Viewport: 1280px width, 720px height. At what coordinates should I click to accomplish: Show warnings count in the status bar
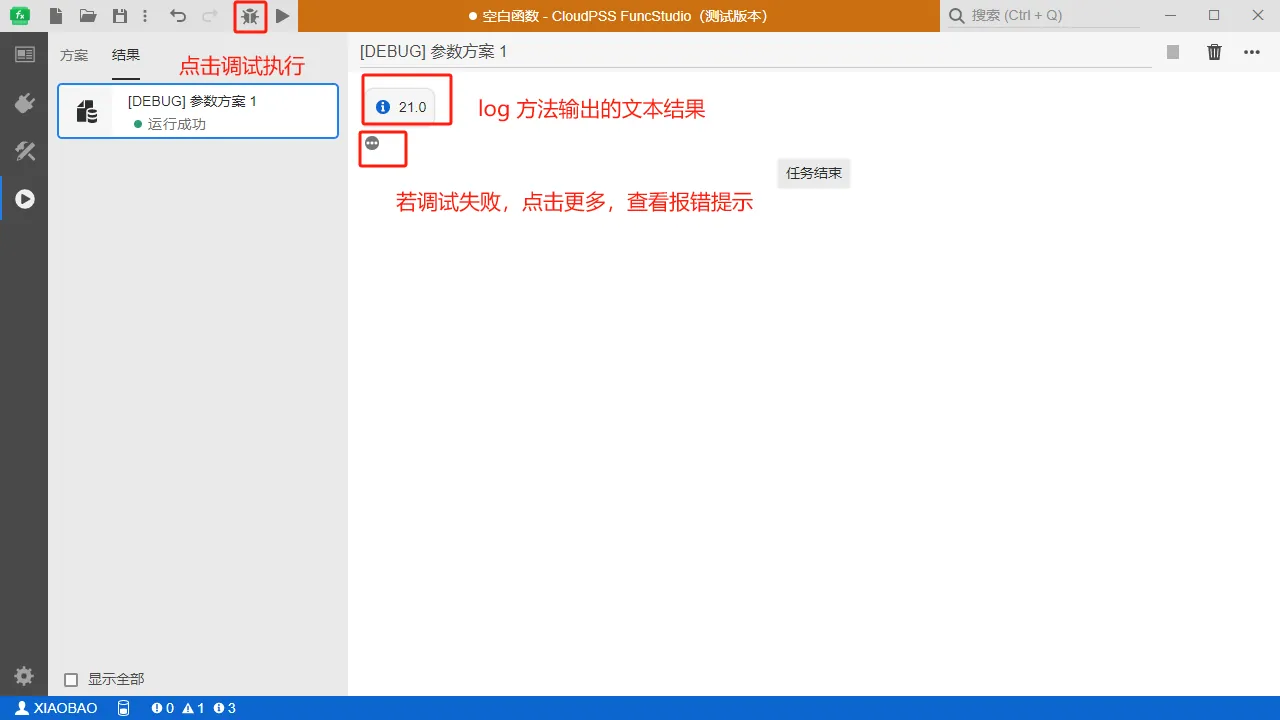click(x=193, y=708)
